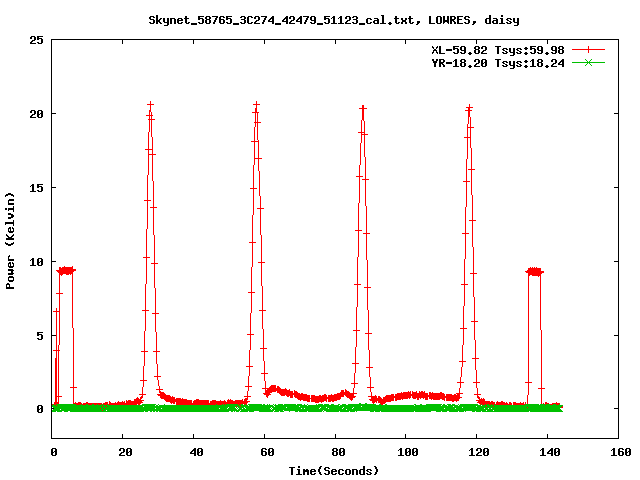Click x-axis tick label 140
Viewport: 640px width, 480px height.
(x=550, y=452)
